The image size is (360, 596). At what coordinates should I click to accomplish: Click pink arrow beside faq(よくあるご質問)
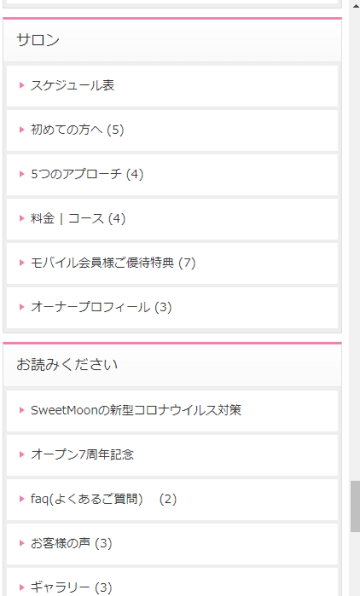(x=22, y=499)
